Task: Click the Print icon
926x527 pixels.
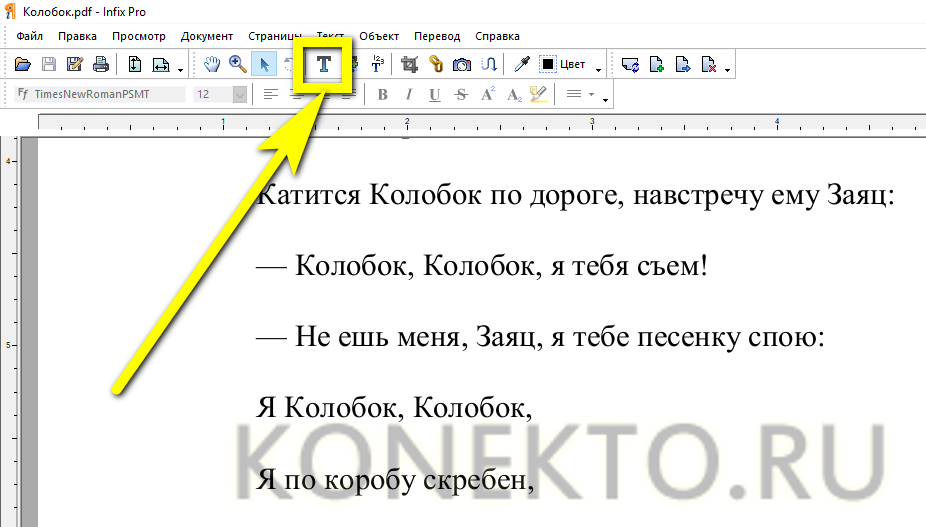Action: 101,65
